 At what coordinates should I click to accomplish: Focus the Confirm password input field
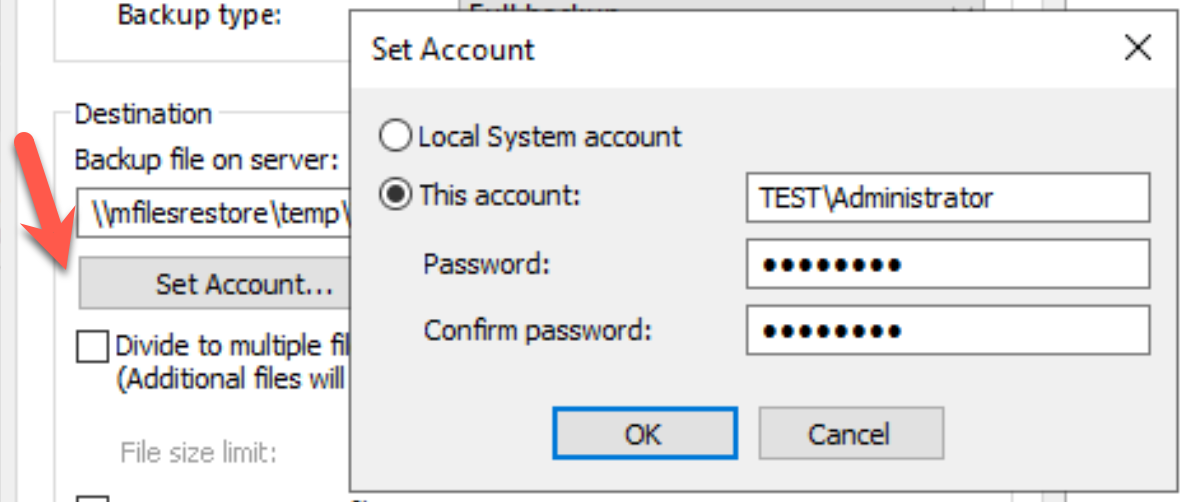[x=948, y=330]
